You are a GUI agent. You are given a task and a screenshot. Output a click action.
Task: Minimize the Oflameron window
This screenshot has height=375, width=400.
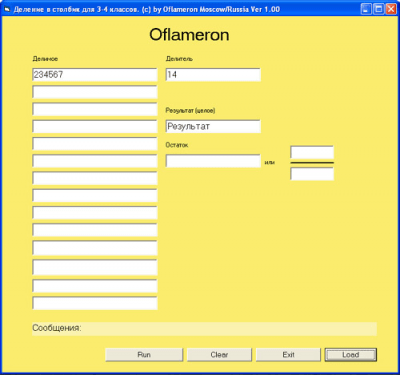366,9
